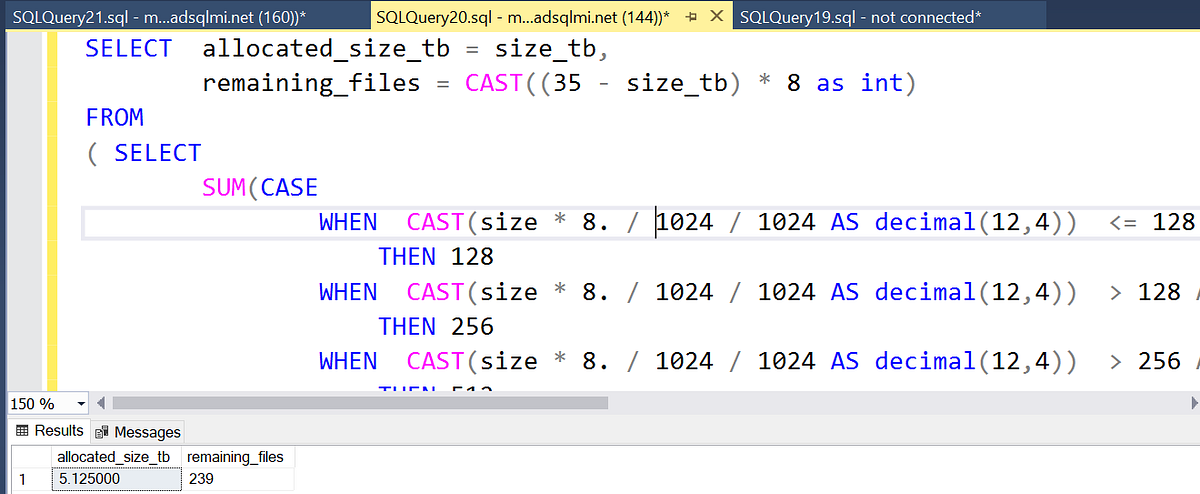Show the Results tab
The width and height of the screenshot is (1200, 494).
[50, 431]
